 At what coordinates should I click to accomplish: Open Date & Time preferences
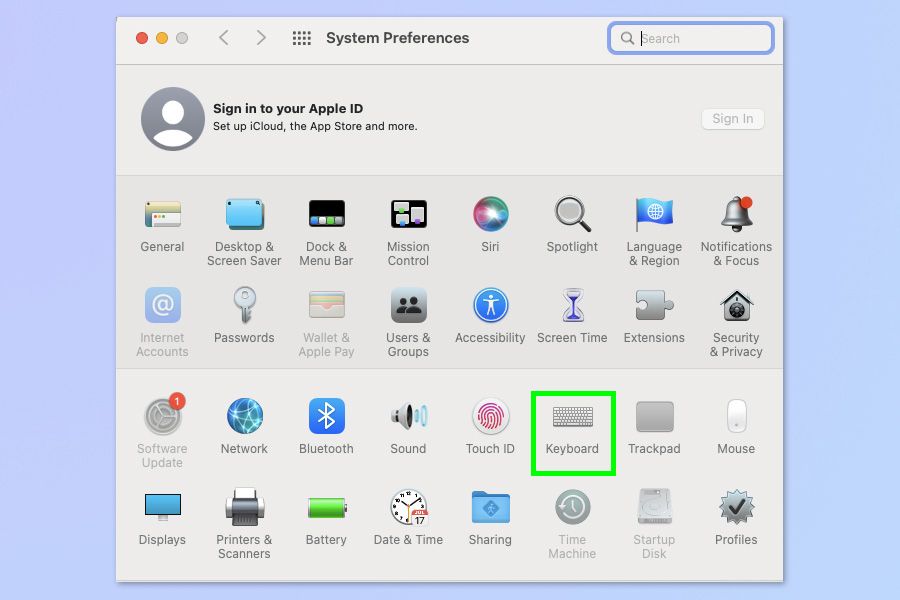pyautogui.click(x=408, y=507)
